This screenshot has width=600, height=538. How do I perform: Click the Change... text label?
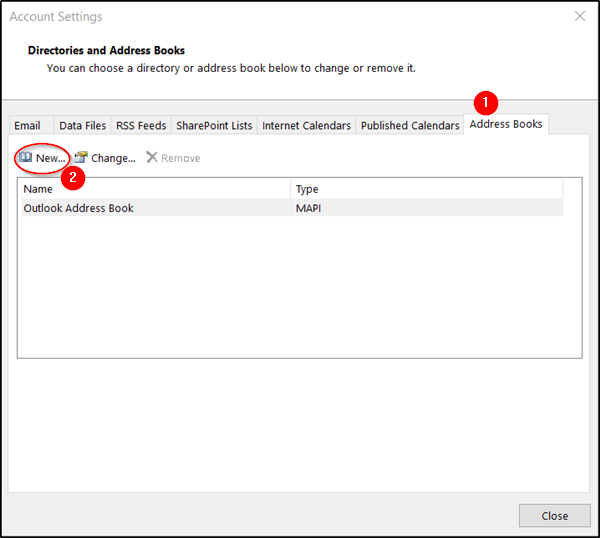113,158
